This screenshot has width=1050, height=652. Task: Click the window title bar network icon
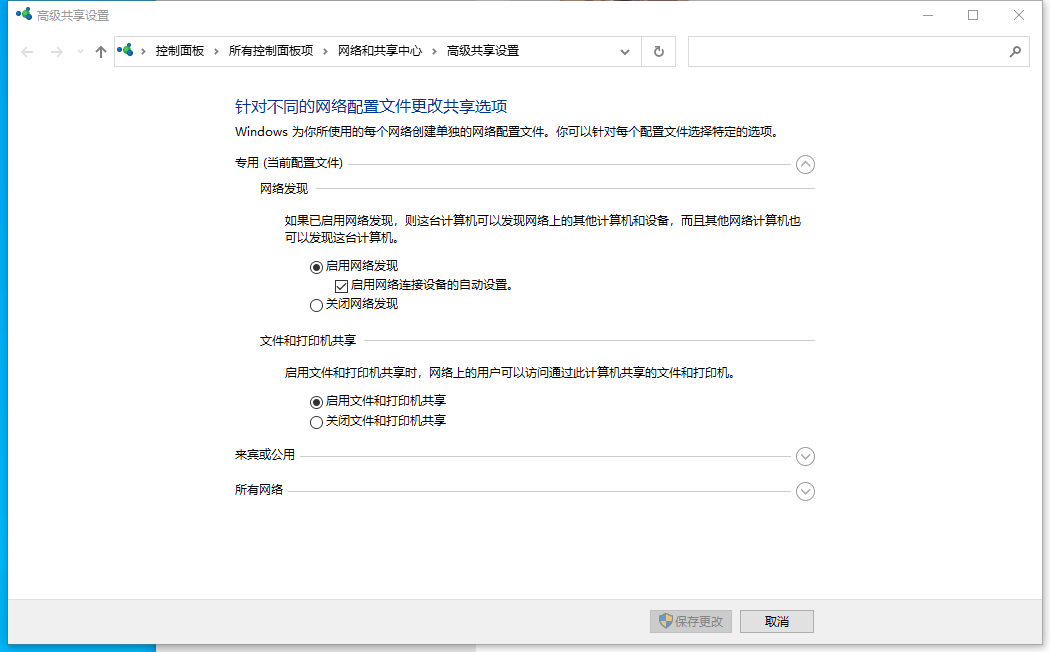pos(23,15)
